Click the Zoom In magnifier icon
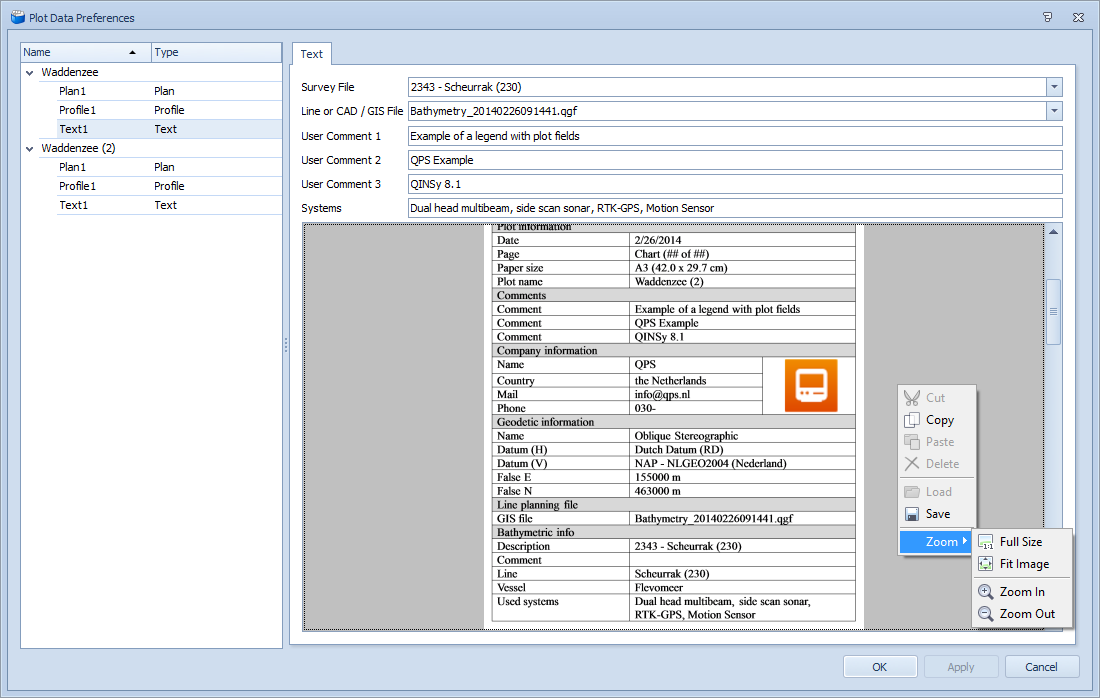The width and height of the screenshot is (1100, 698). tap(986, 592)
